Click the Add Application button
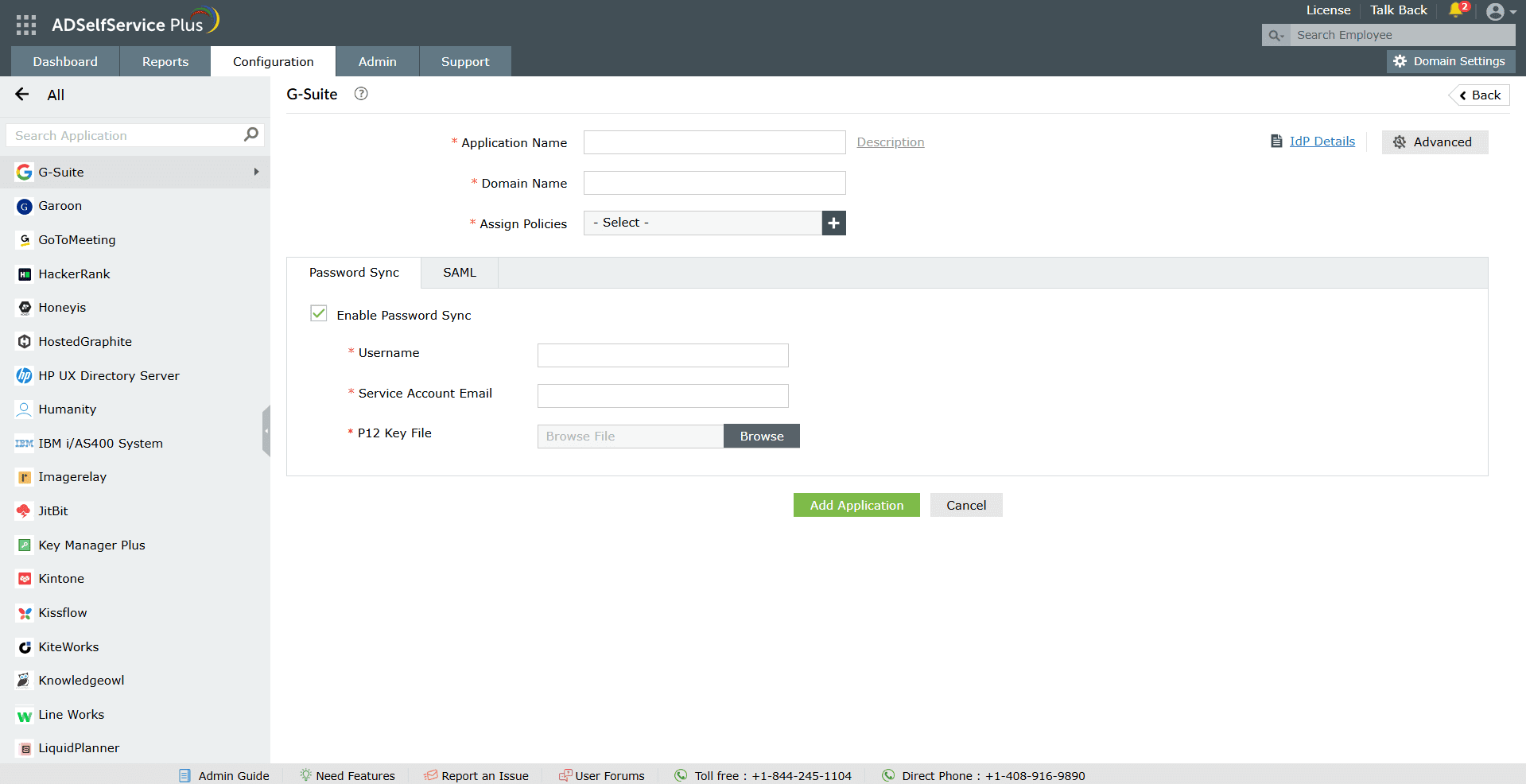This screenshot has width=1526, height=784. (856, 505)
